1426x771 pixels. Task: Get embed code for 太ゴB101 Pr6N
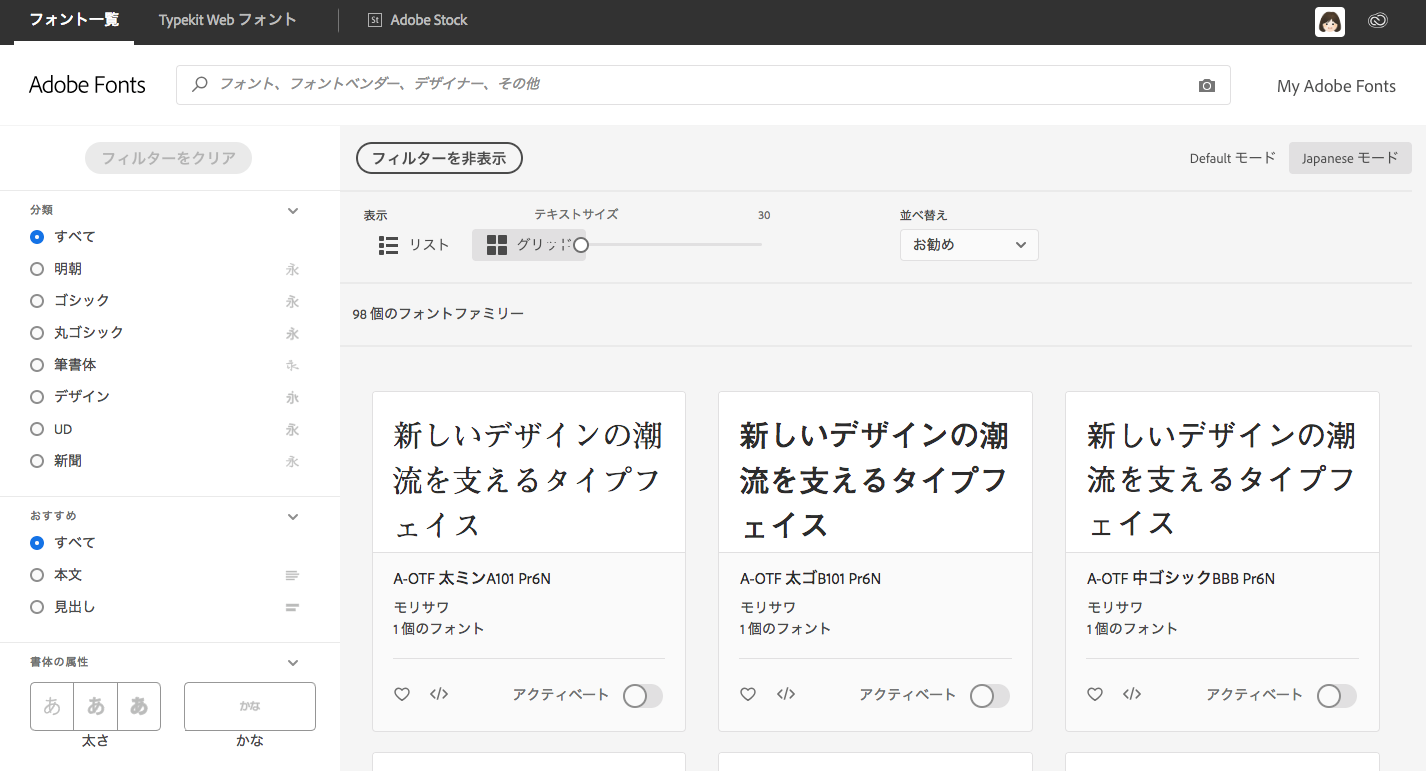[x=786, y=694]
